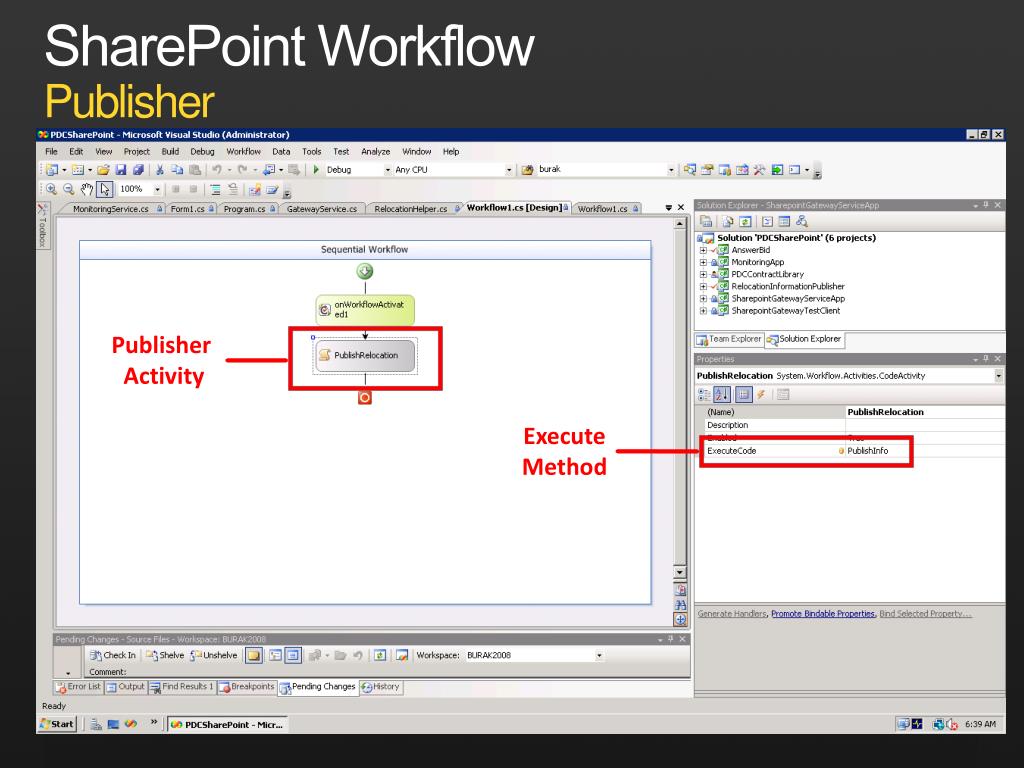Image resolution: width=1024 pixels, height=768 pixels.
Task: Click the Shelve button
Action: coord(165,655)
